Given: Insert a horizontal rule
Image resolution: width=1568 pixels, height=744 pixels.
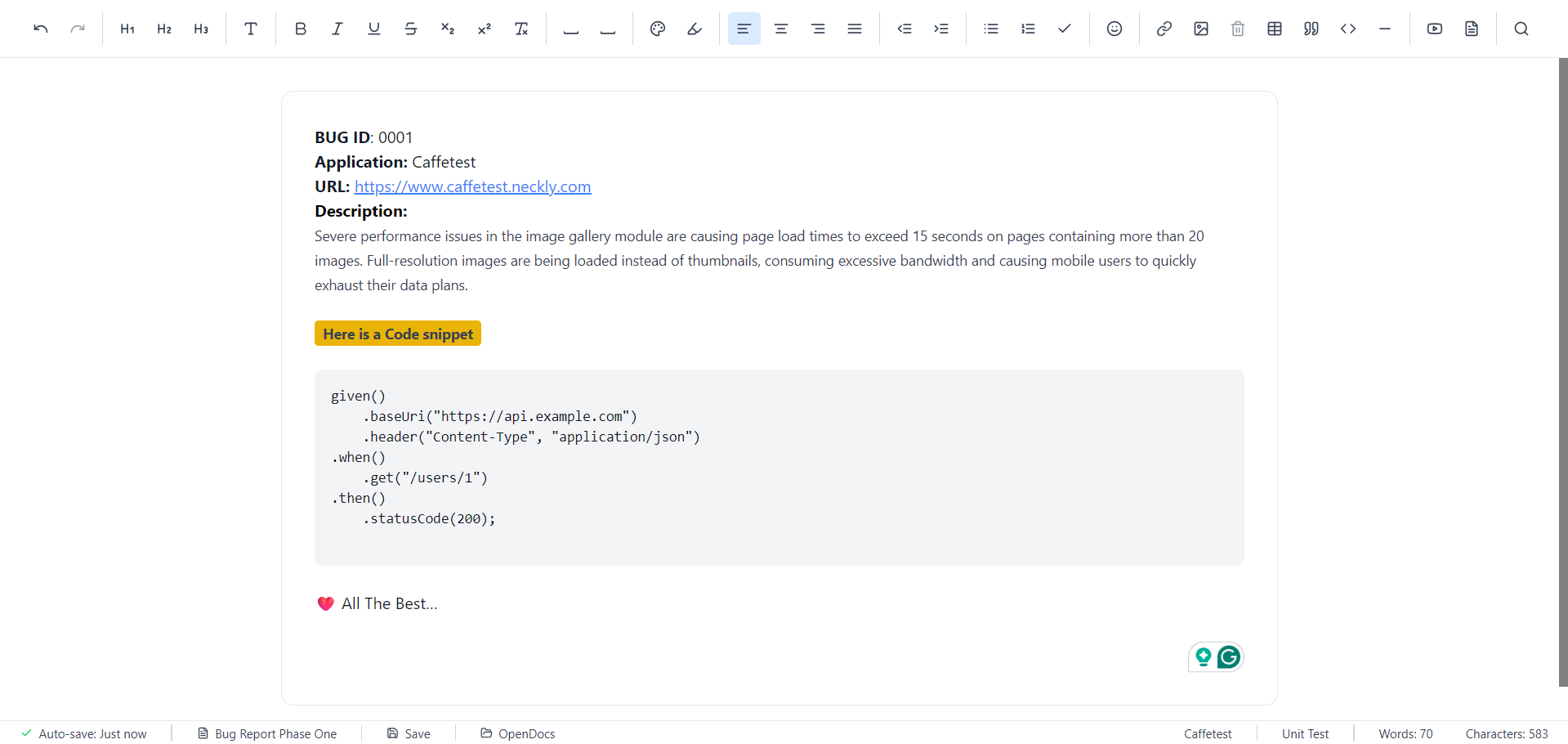Looking at the screenshot, I should pyautogui.click(x=1385, y=29).
